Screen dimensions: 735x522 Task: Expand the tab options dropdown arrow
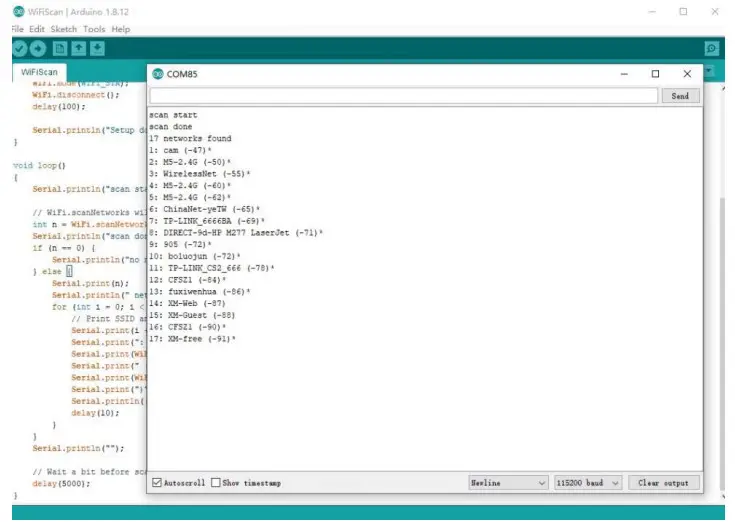[x=709, y=72]
